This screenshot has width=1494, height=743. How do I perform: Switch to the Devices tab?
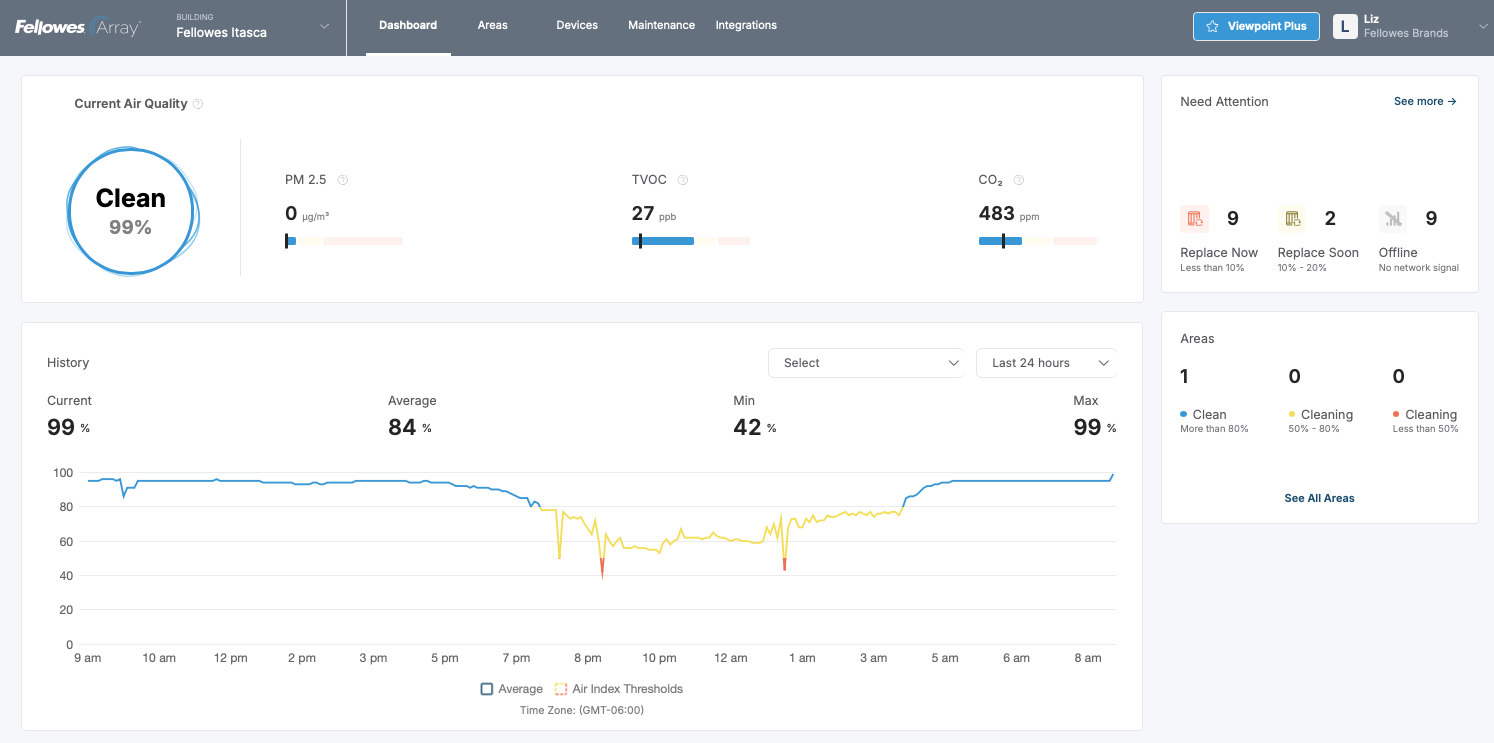point(577,25)
